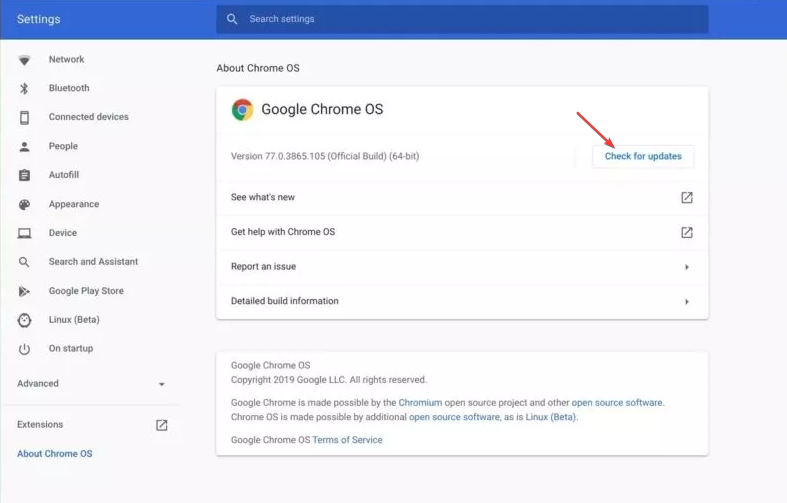Click the Network wifi icon in sidebar
The height and width of the screenshot is (503, 787).
(24, 60)
